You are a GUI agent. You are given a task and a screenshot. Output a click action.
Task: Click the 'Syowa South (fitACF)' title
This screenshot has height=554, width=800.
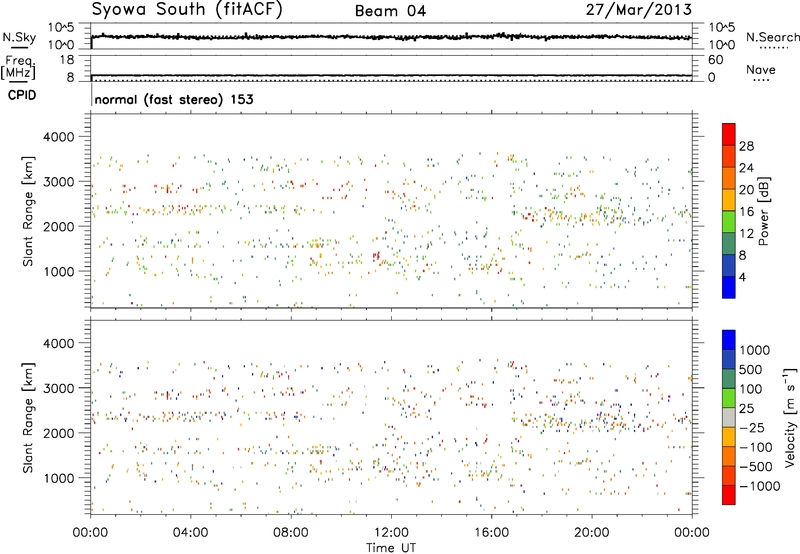[186, 9]
